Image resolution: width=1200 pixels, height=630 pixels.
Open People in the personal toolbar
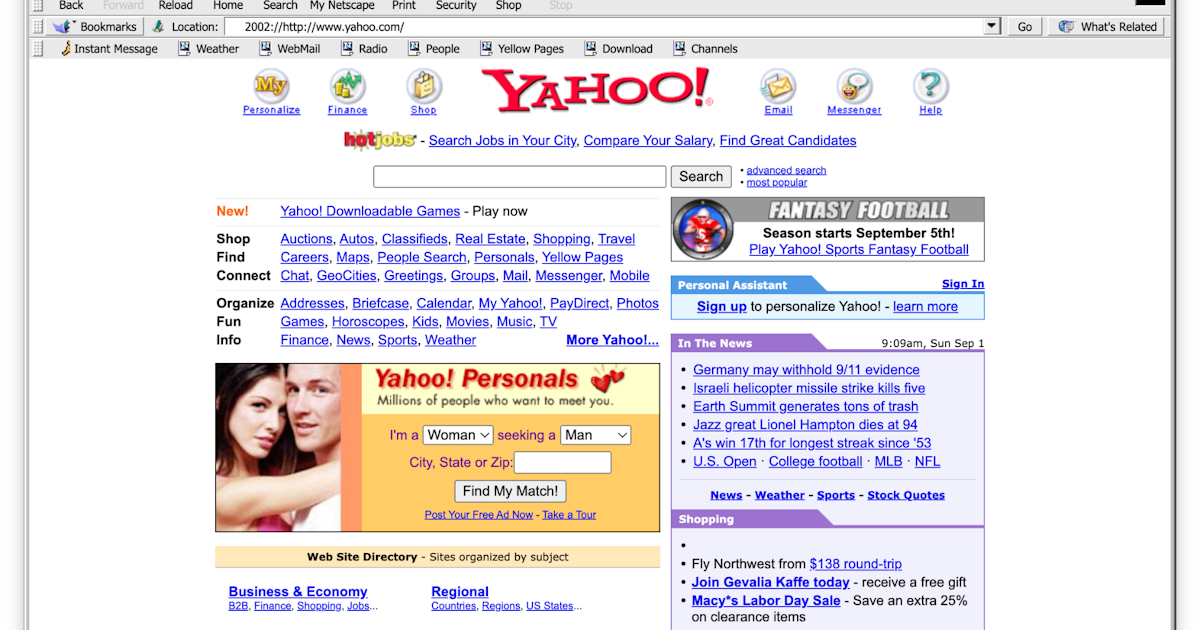tap(434, 48)
